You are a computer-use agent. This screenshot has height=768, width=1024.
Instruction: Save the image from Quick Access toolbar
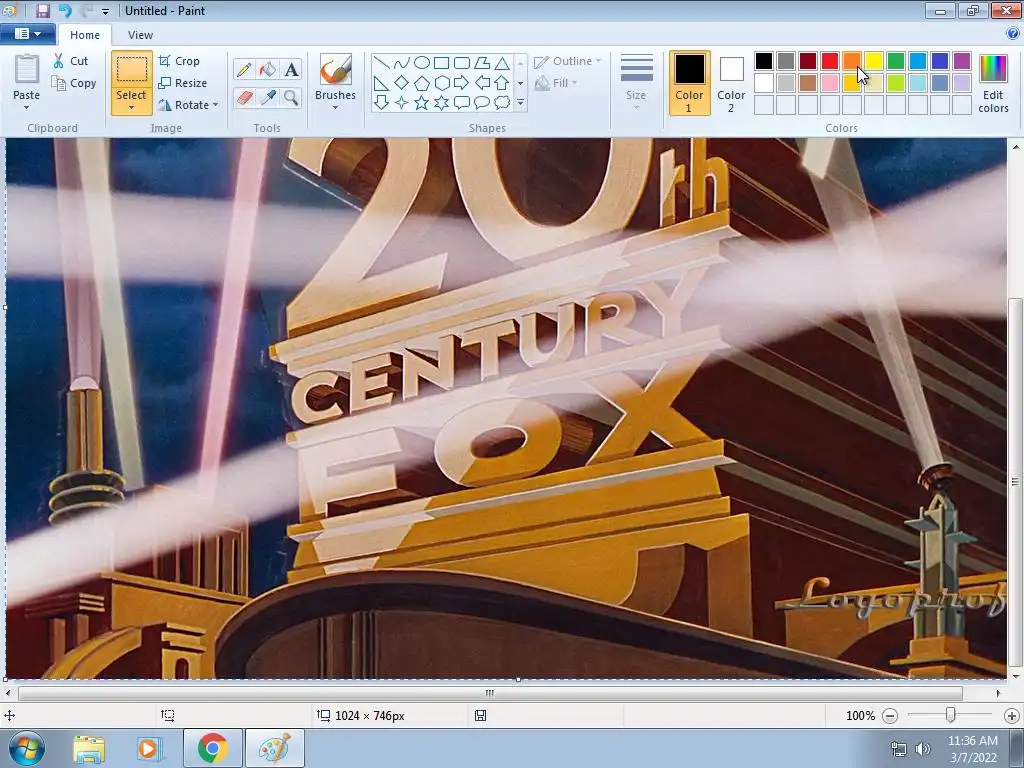[x=43, y=10]
